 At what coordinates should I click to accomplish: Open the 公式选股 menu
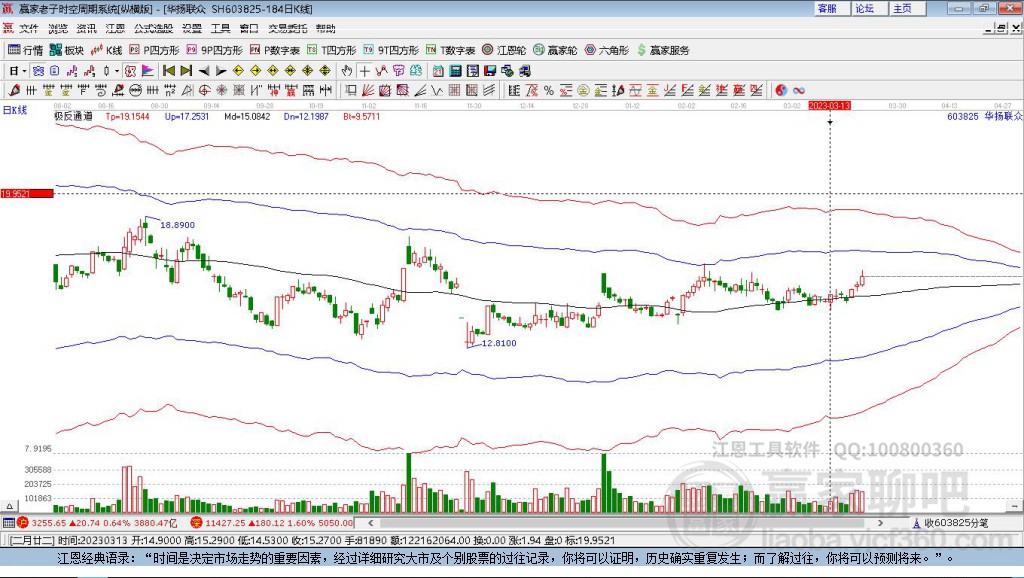(153, 28)
